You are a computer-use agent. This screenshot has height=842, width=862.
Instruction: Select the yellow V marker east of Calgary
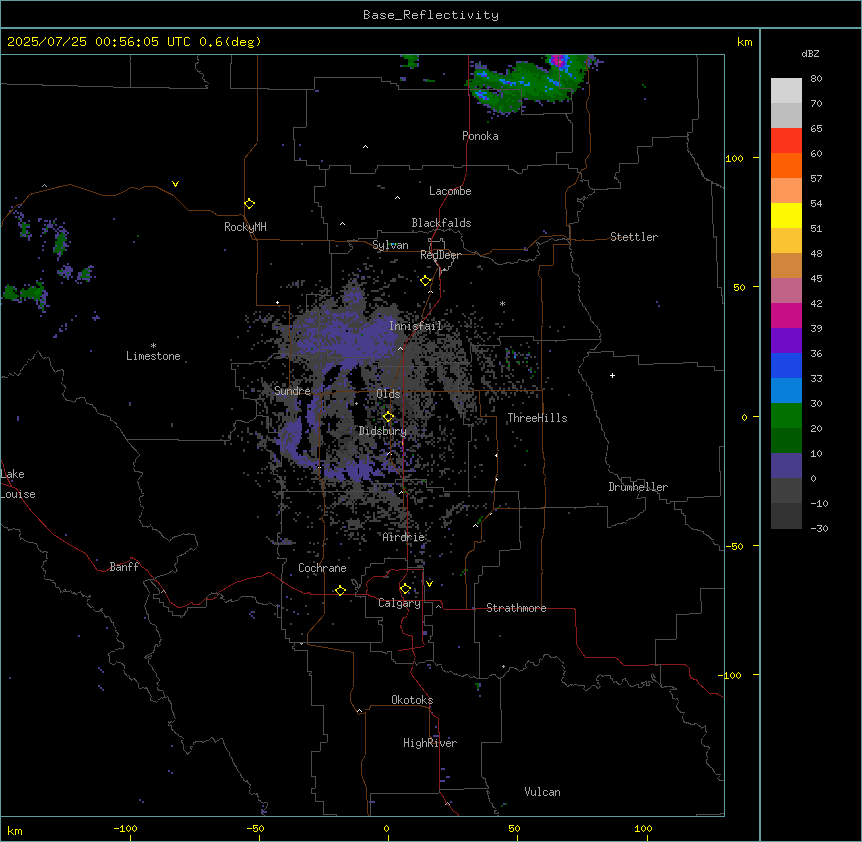(429, 583)
